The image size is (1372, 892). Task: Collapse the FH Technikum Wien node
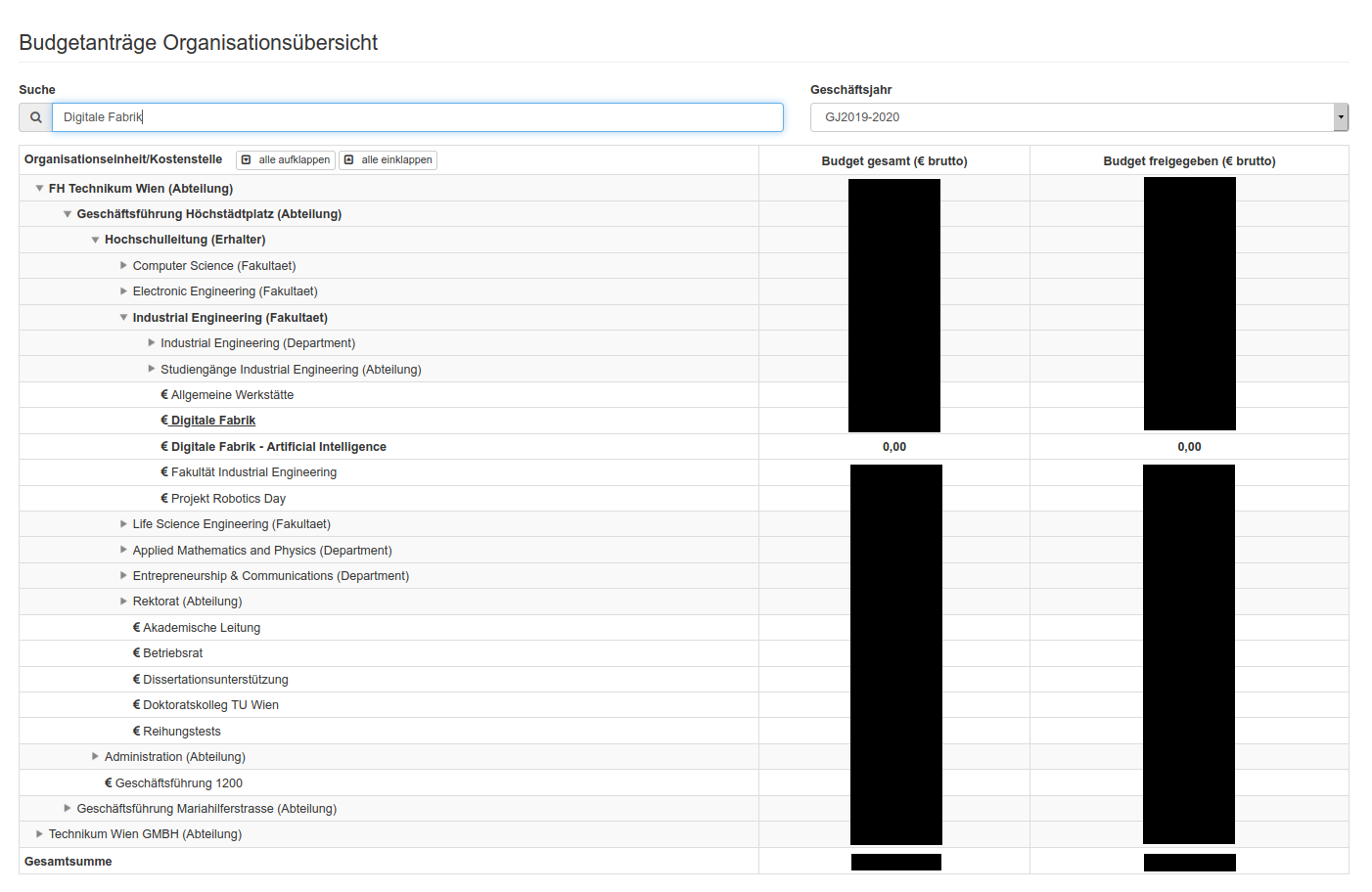click(x=39, y=189)
